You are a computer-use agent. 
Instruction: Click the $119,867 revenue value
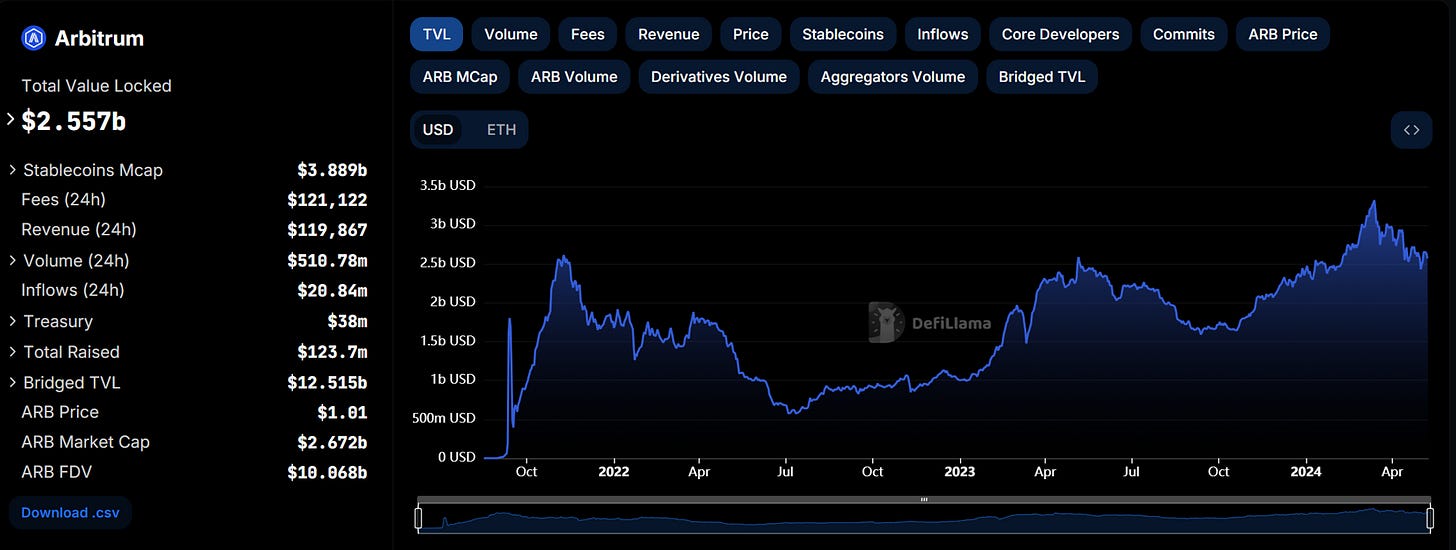(327, 230)
